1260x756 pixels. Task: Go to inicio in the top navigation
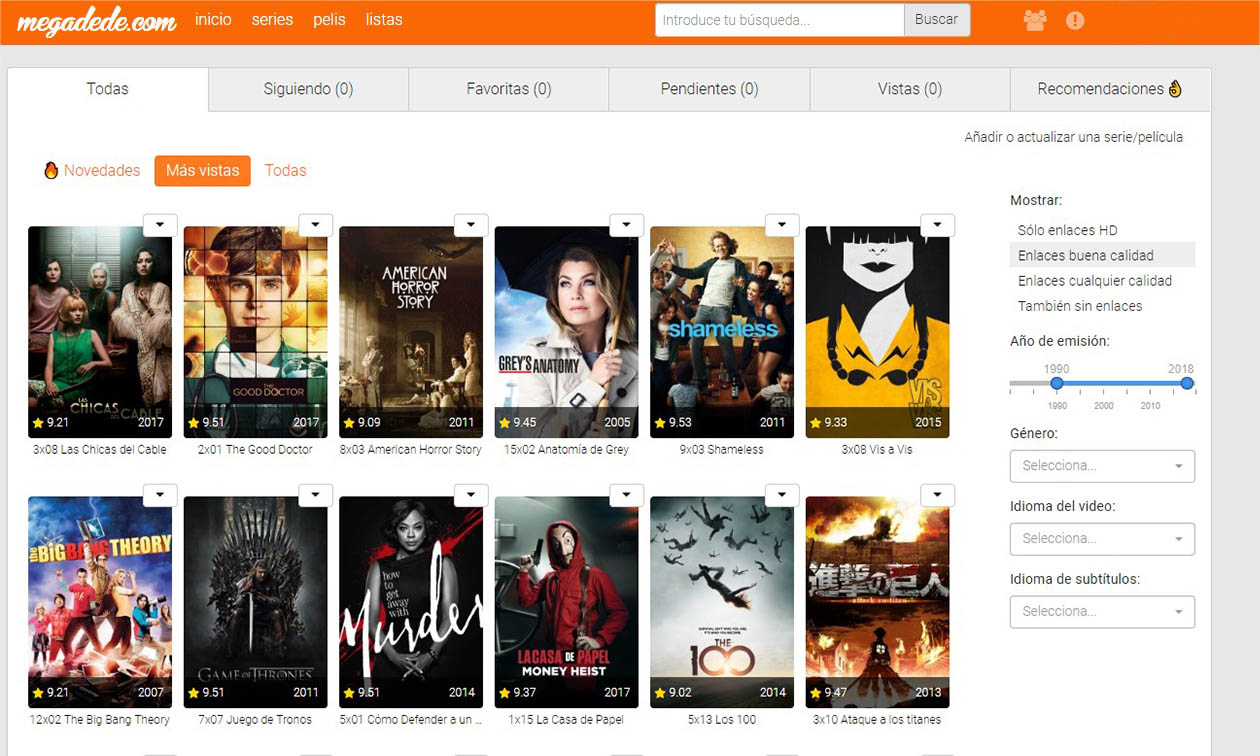[x=213, y=20]
